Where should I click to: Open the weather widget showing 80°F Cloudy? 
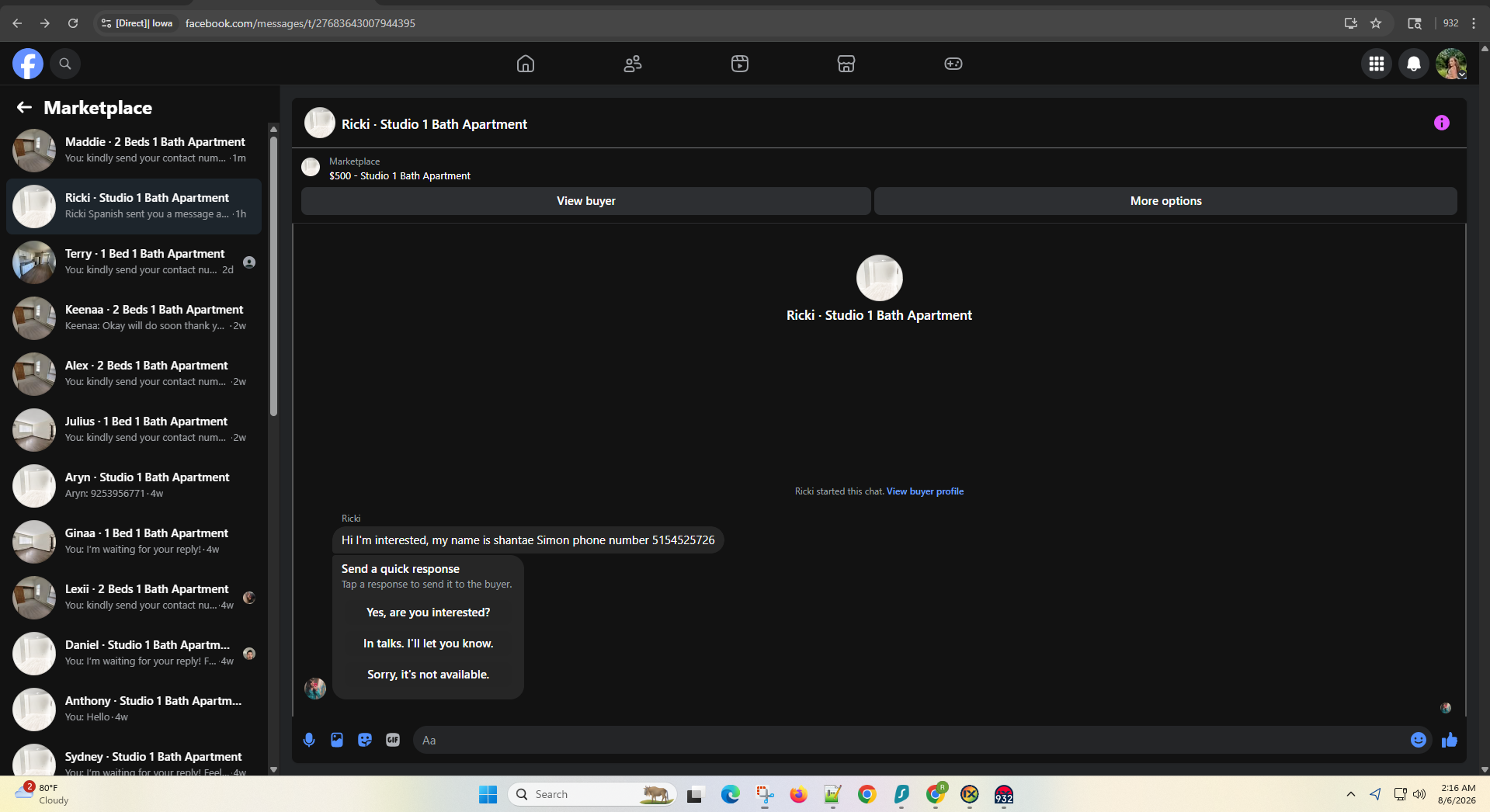[43, 794]
